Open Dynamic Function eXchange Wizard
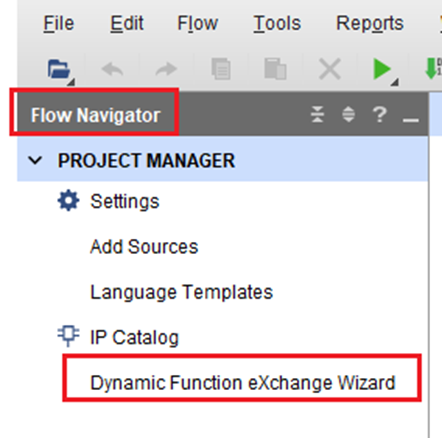The image size is (442, 438). 243,382
